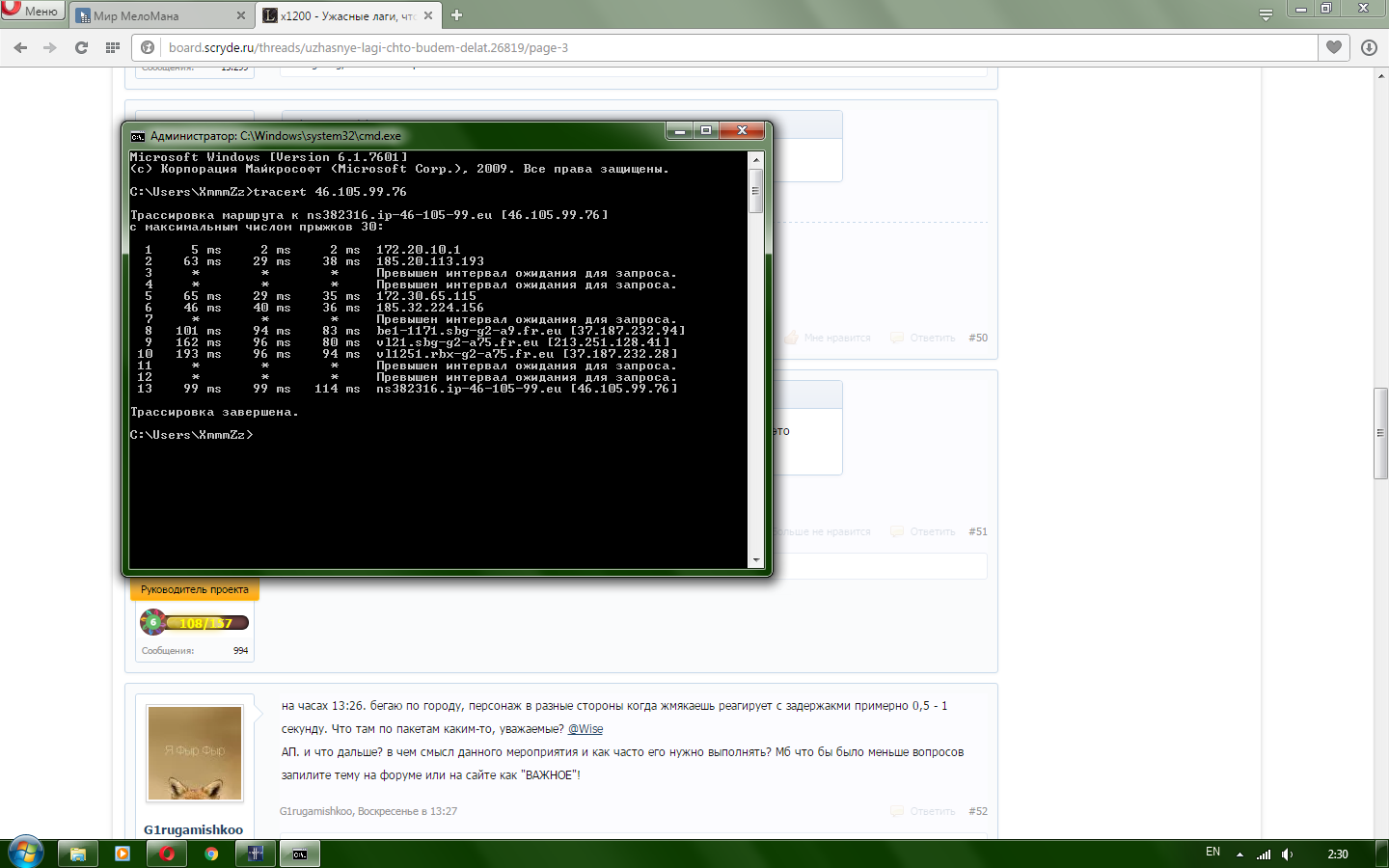Open Downloads icon in the address bar
The image size is (1389, 868).
point(1369,47)
